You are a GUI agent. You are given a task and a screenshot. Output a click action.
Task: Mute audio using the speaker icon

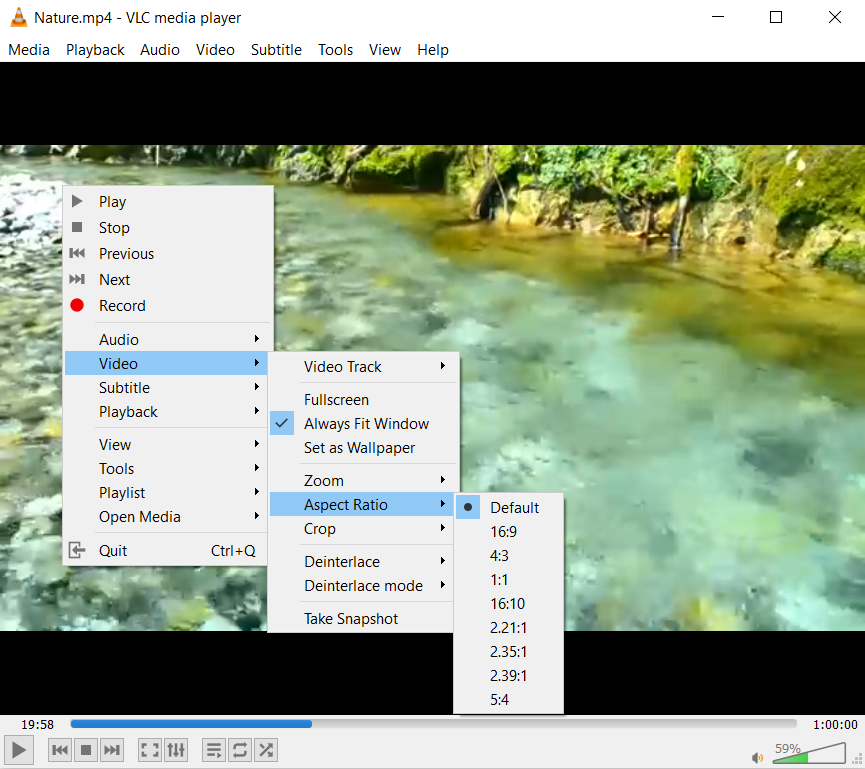(x=757, y=757)
